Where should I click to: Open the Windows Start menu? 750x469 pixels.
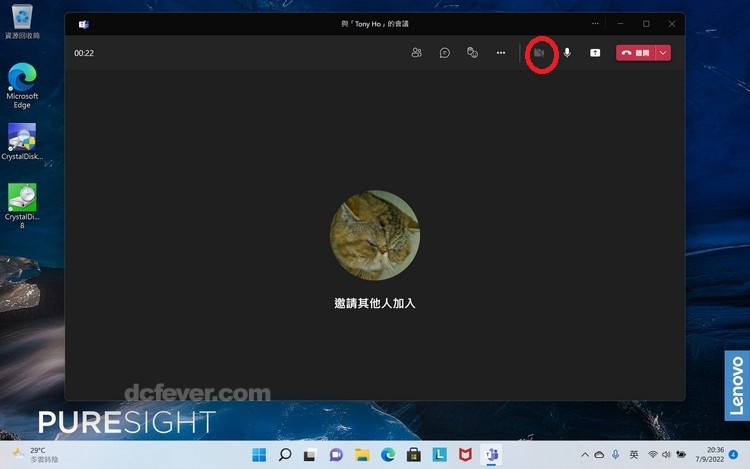259,455
